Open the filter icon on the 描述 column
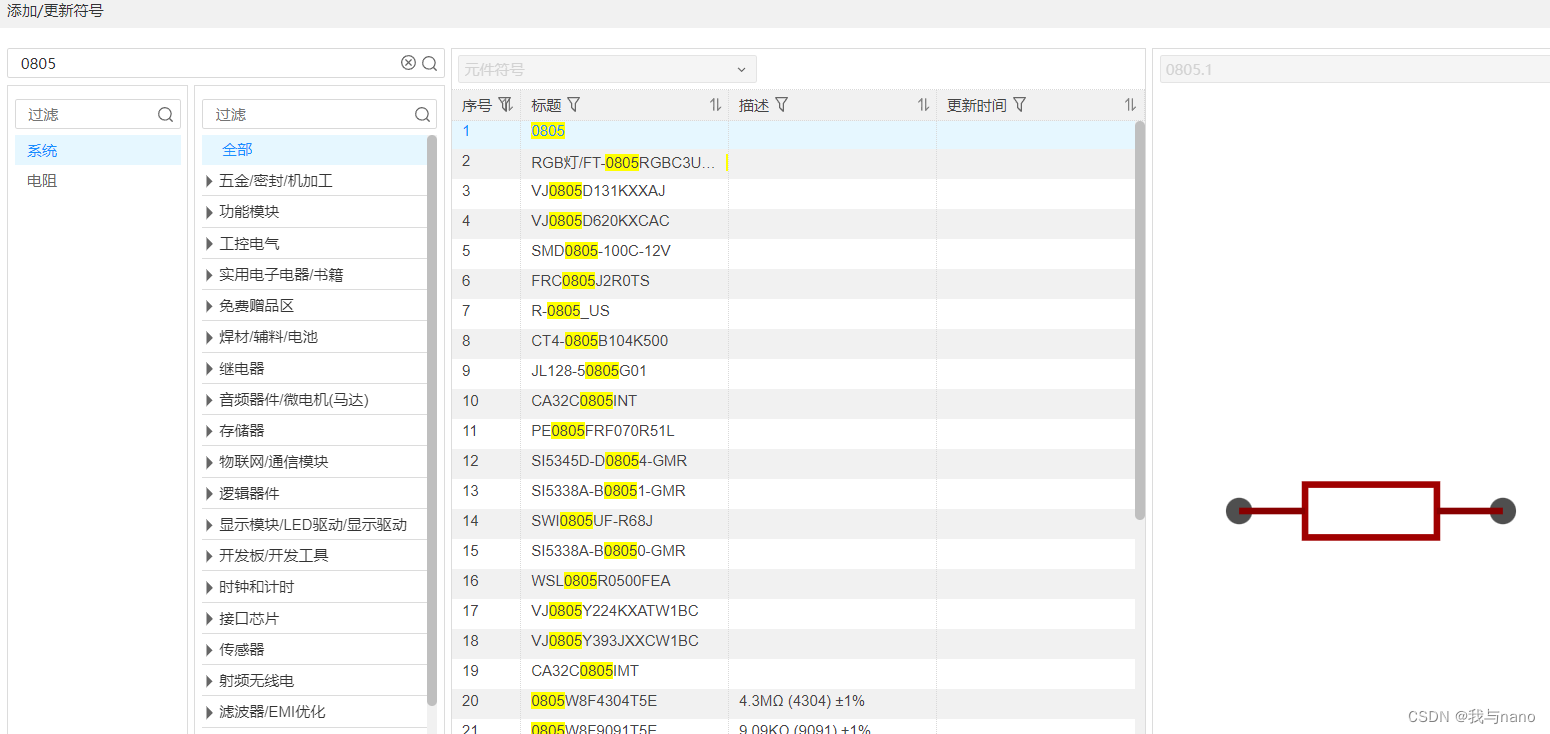Viewport: 1550px width, 734px height. 782,105
